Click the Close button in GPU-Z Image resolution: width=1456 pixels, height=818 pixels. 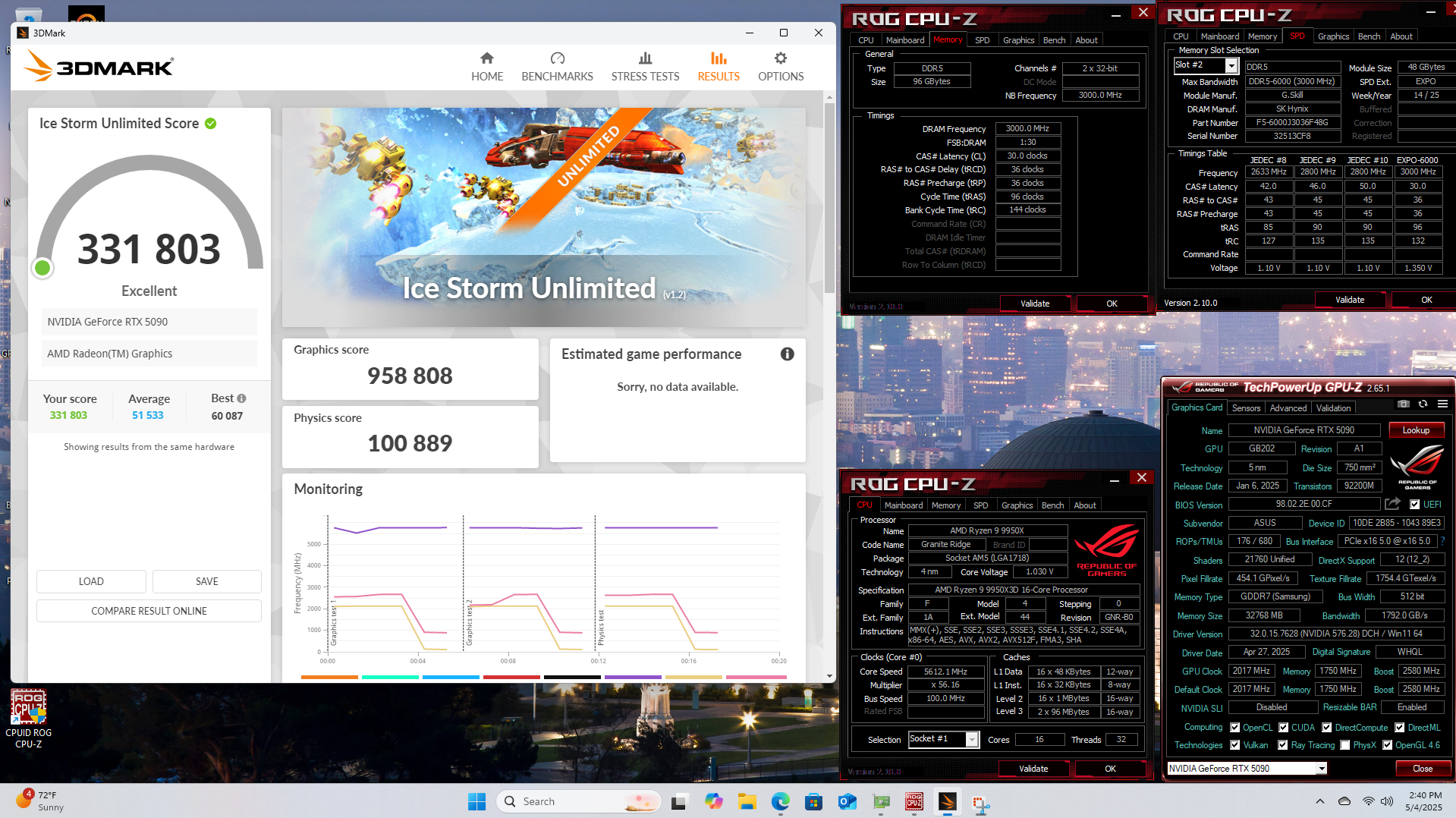[1423, 769]
